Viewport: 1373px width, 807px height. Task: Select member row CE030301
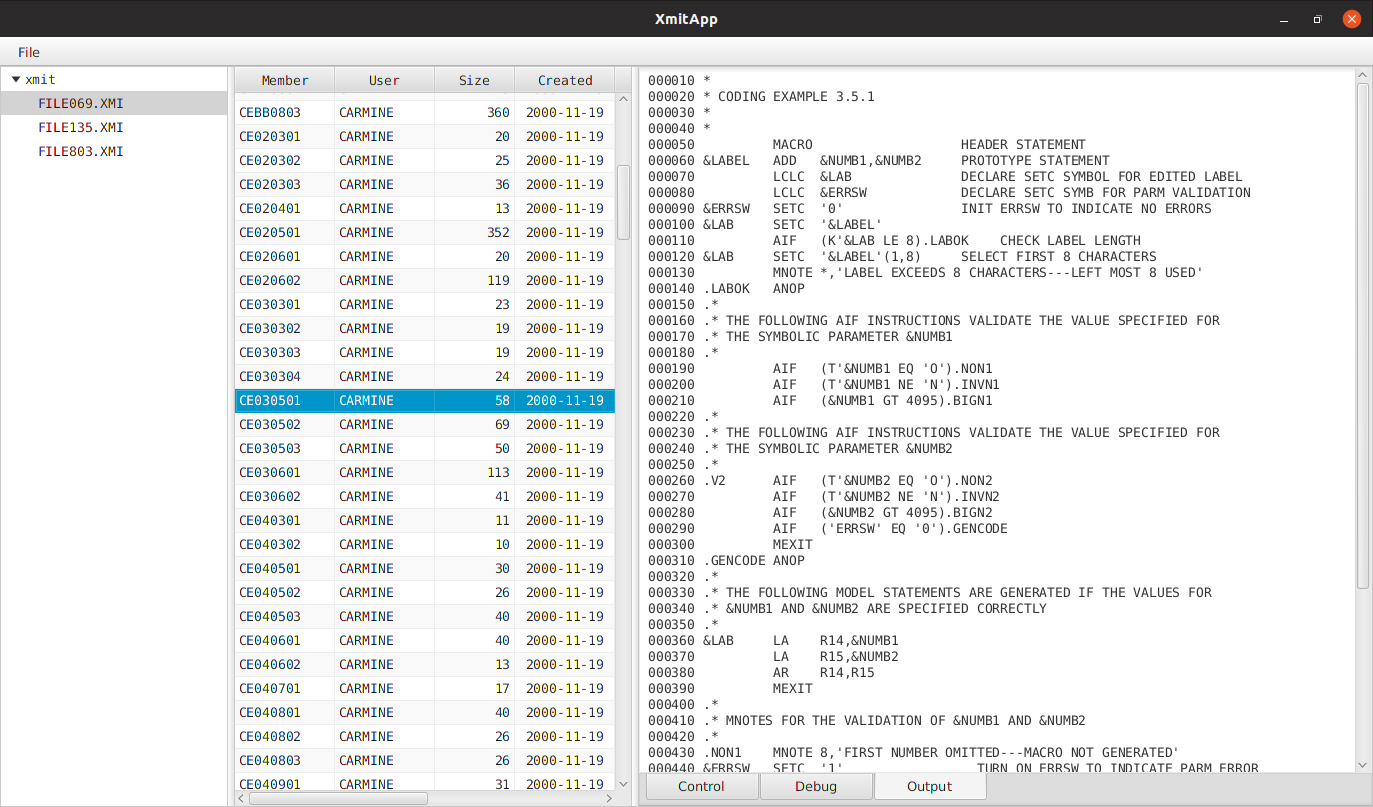pyautogui.click(x=425, y=304)
